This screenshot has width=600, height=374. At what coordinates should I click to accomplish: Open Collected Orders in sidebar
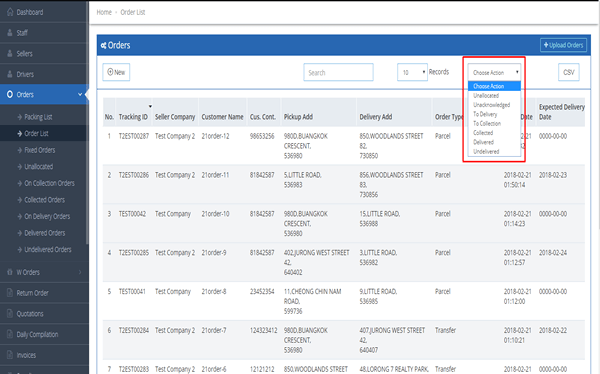(44, 200)
